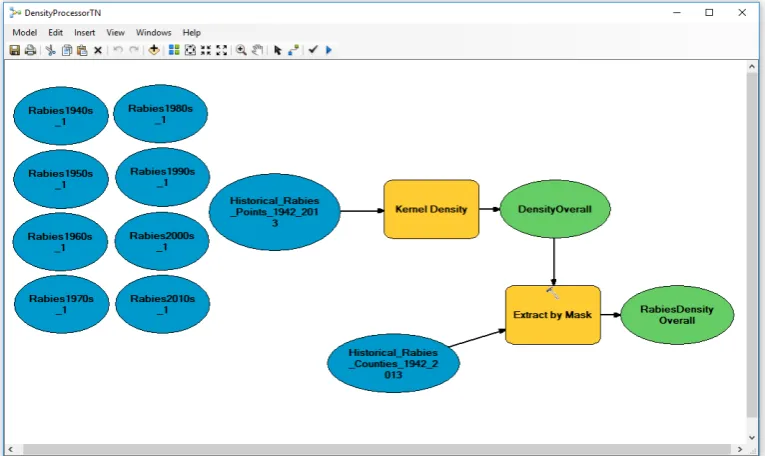
Task: Choose the Select arrow tool
Action: click(x=278, y=50)
